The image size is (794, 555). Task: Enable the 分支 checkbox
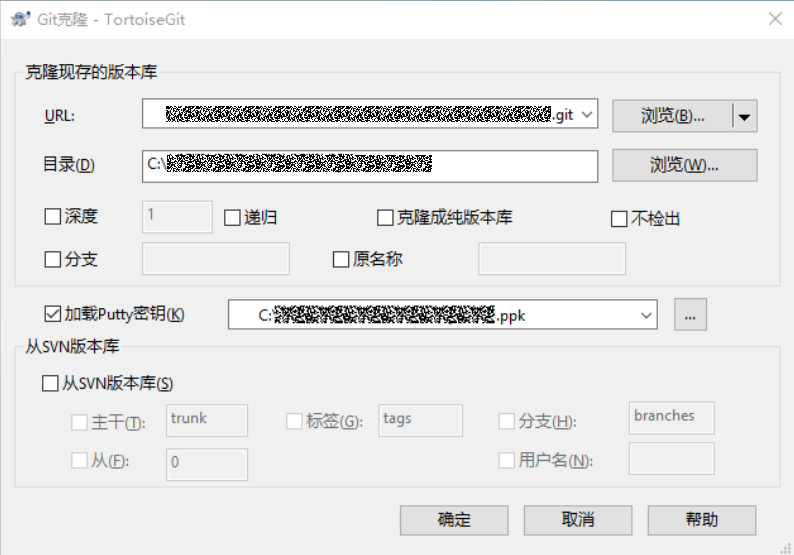pos(54,260)
